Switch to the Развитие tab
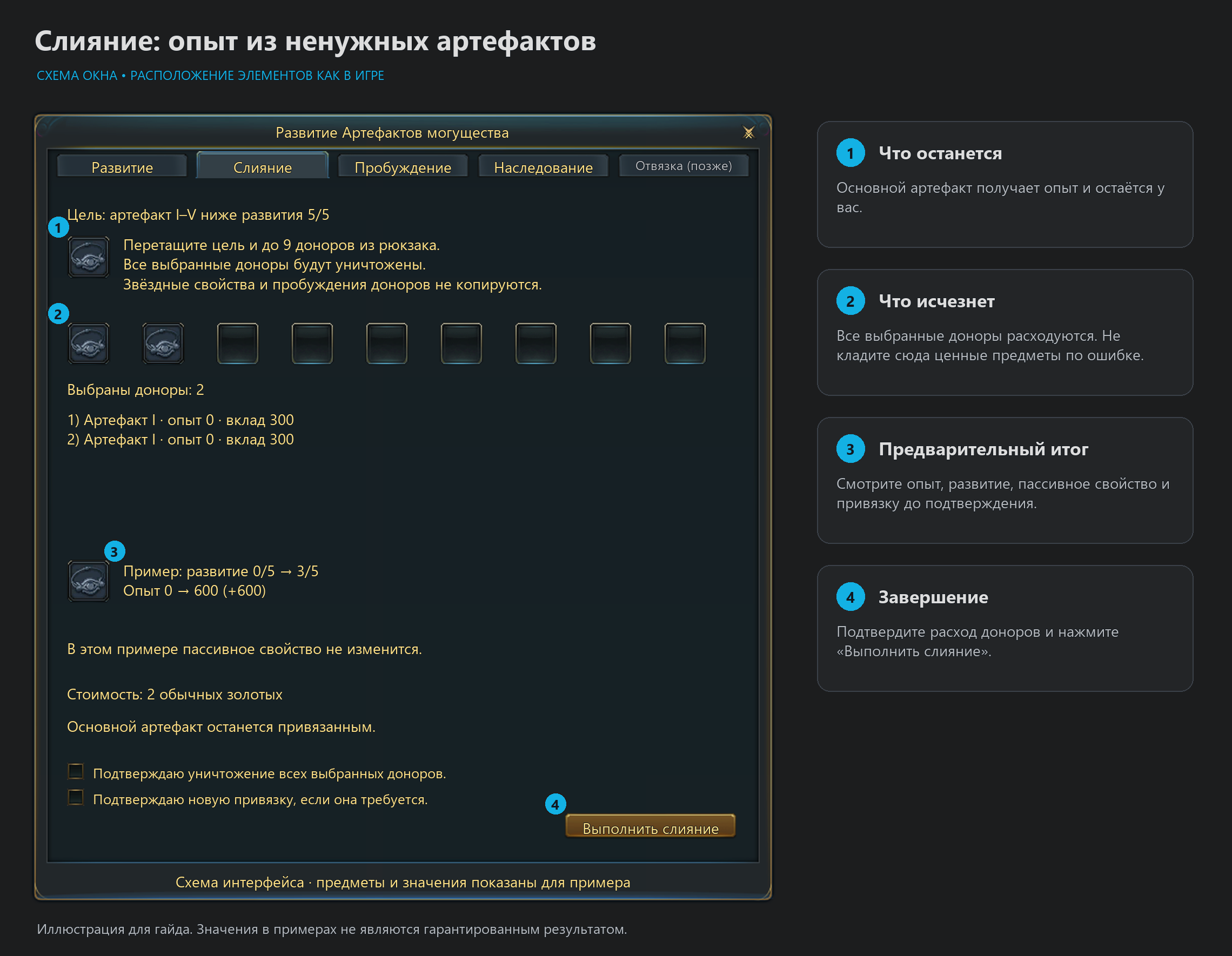Viewport: 1232px width, 956px height. [122, 167]
